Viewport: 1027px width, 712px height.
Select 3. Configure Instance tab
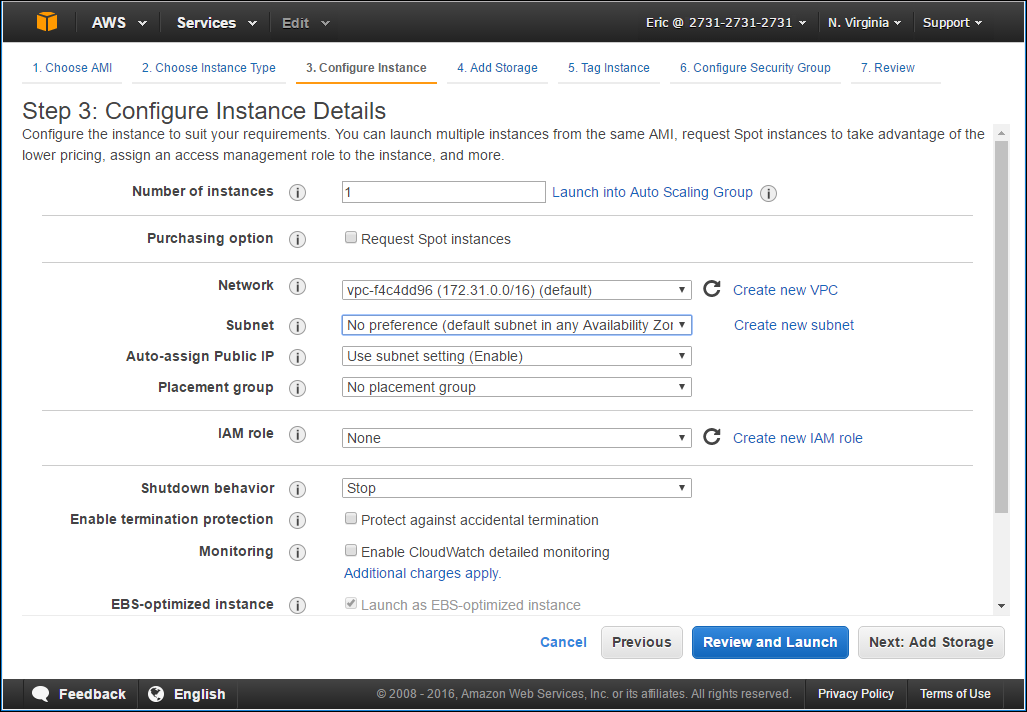[366, 68]
